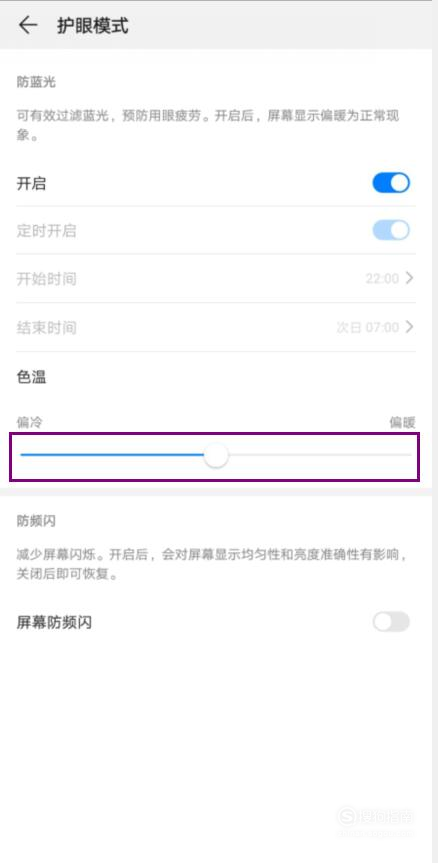Tap the 偏暖 label above slider
This screenshot has height=863, width=438.
click(402, 422)
